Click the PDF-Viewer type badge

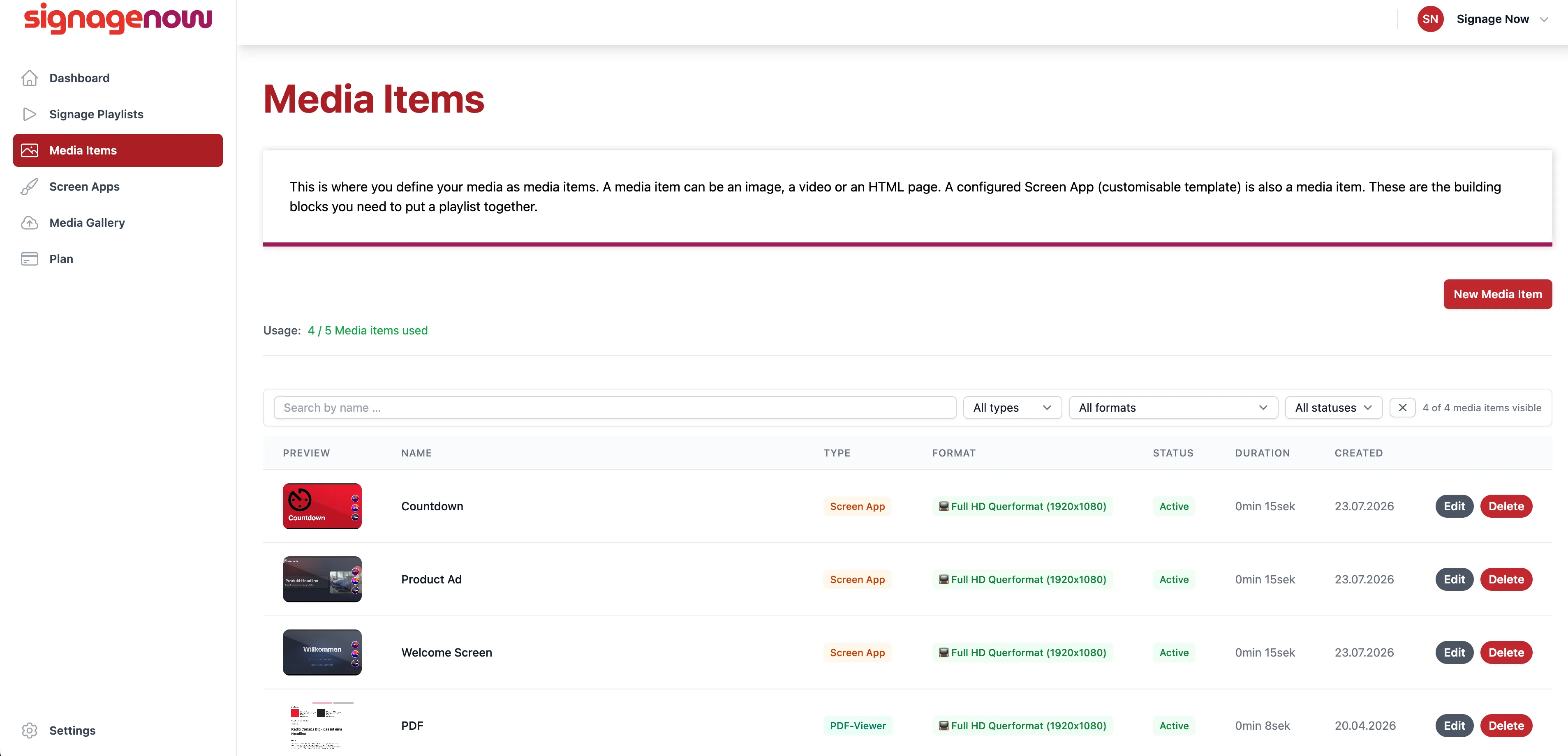(858, 726)
